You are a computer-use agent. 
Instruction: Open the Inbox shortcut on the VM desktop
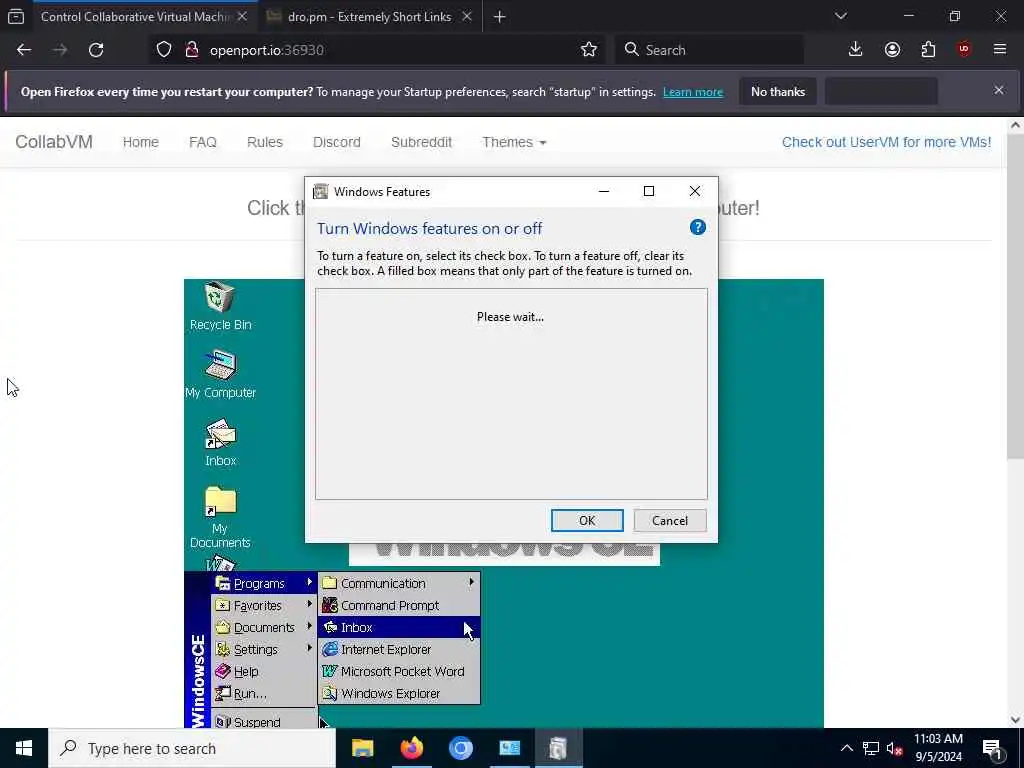click(x=221, y=443)
